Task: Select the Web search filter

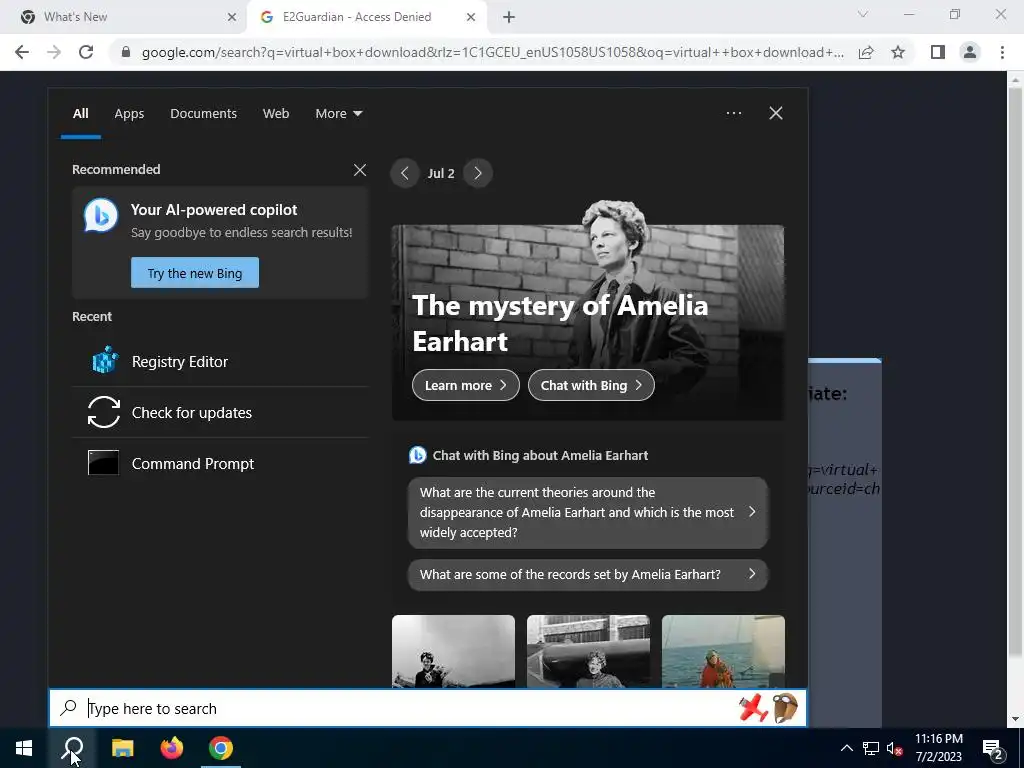Action: tap(276, 114)
